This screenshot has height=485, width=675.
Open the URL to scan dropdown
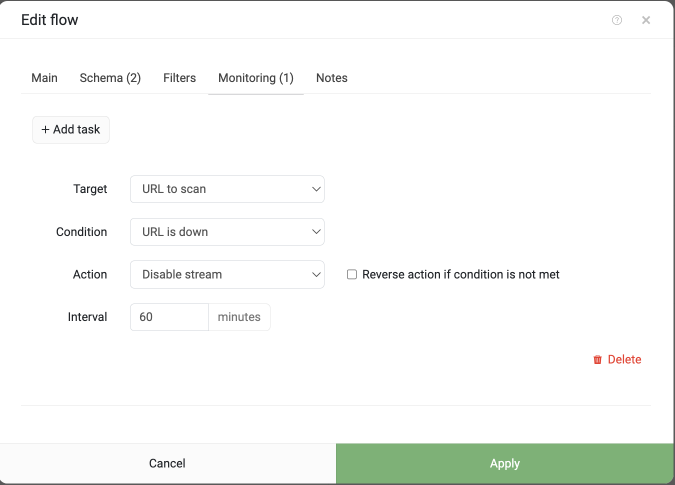(227, 189)
